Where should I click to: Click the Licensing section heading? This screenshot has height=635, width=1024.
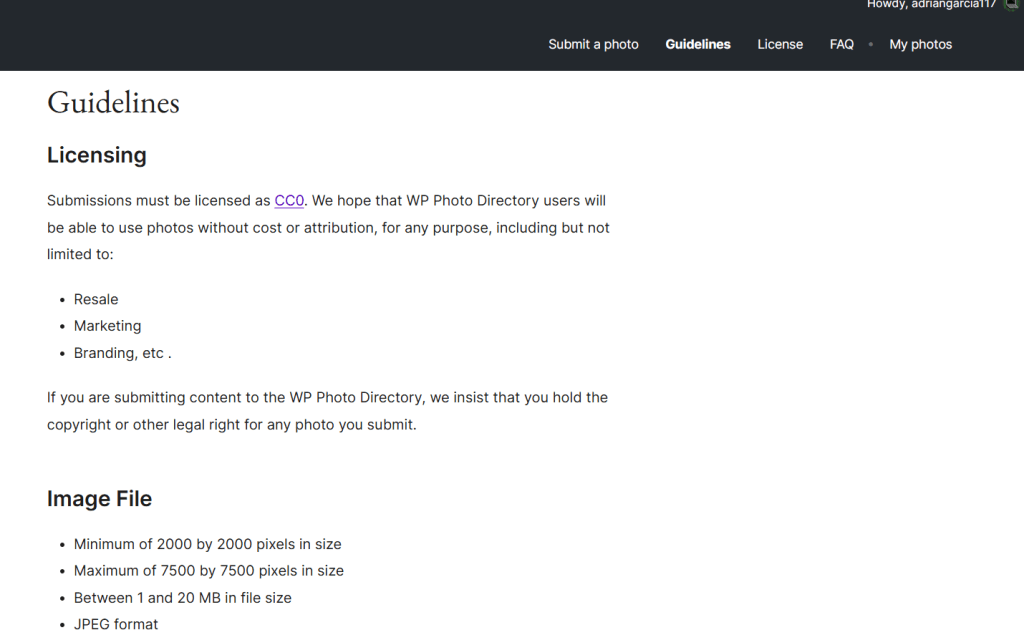click(97, 155)
